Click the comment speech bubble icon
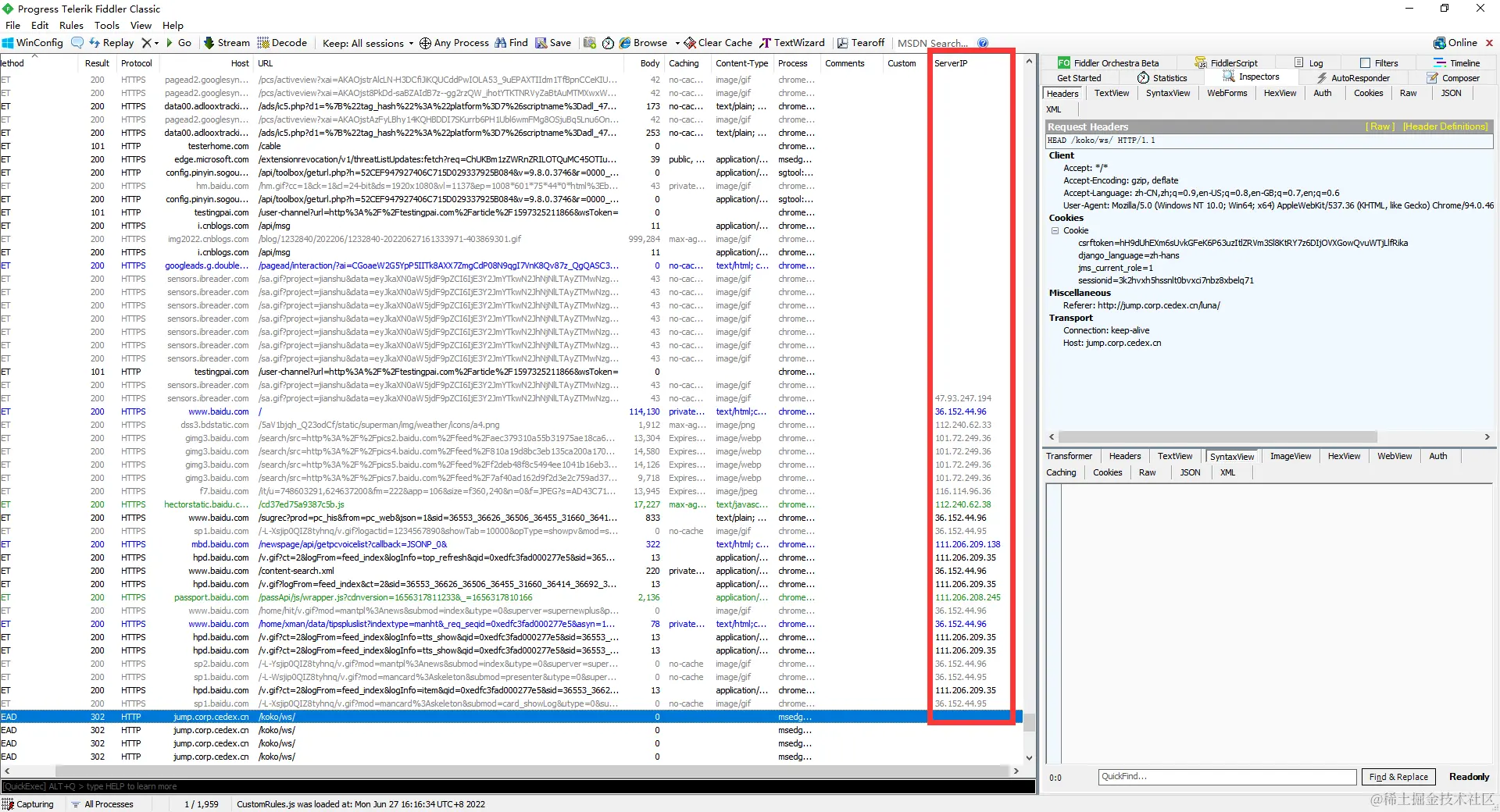 pos(77,43)
